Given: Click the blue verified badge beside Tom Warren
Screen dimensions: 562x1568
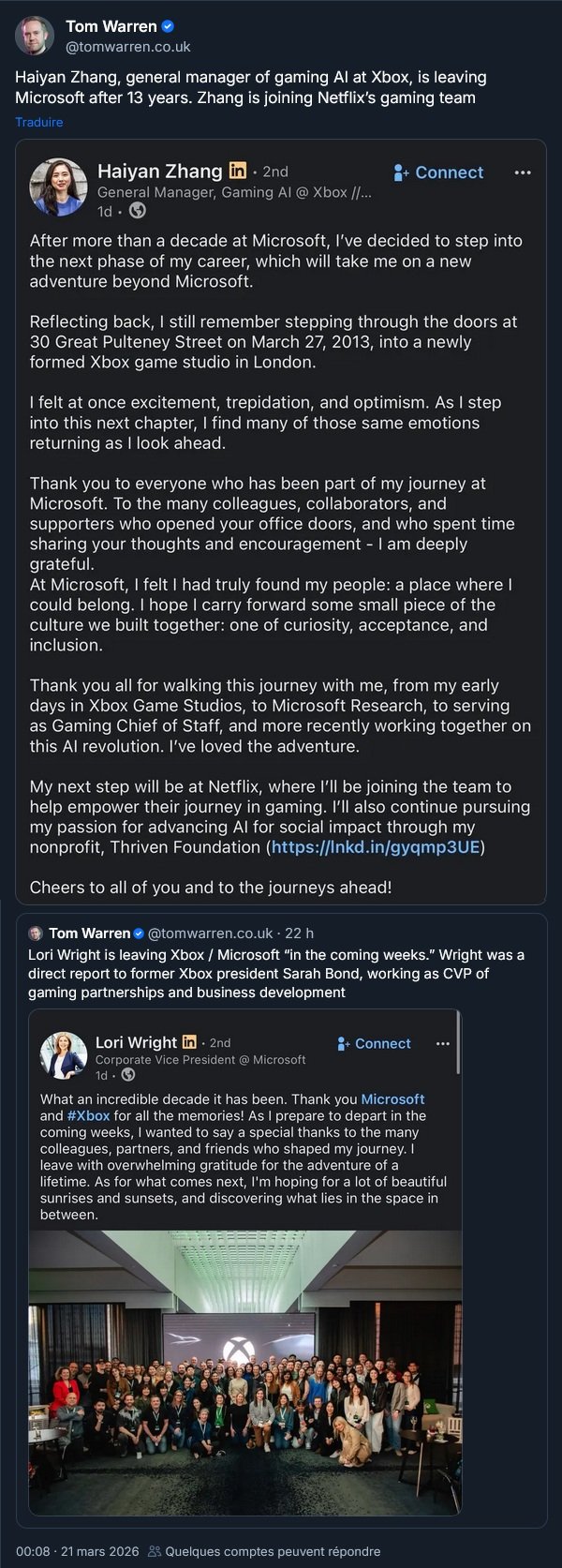Looking at the screenshot, I should pyautogui.click(x=169, y=26).
